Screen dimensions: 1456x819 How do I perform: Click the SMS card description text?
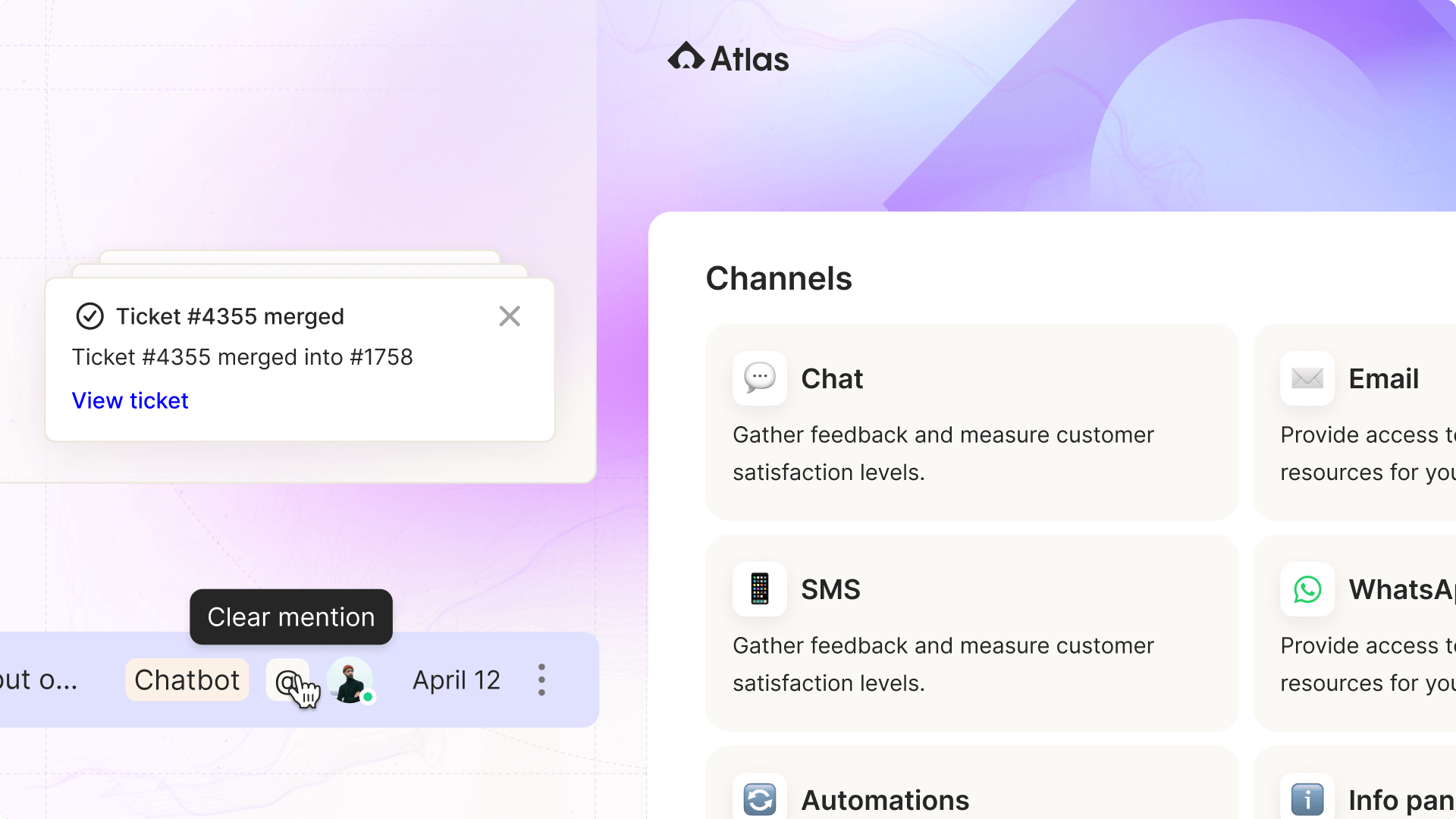point(943,664)
